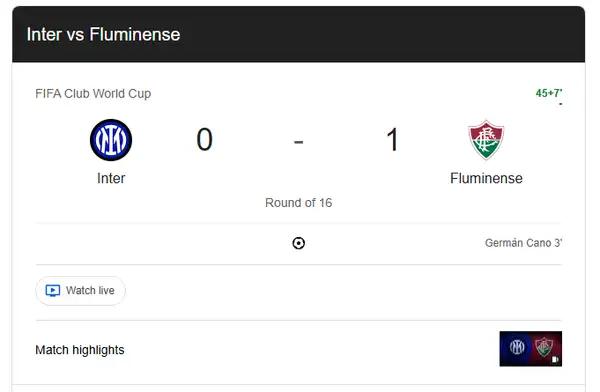Click the Fluminense crest in highlights thumbnail
This screenshot has width=600, height=392.
[543, 347]
